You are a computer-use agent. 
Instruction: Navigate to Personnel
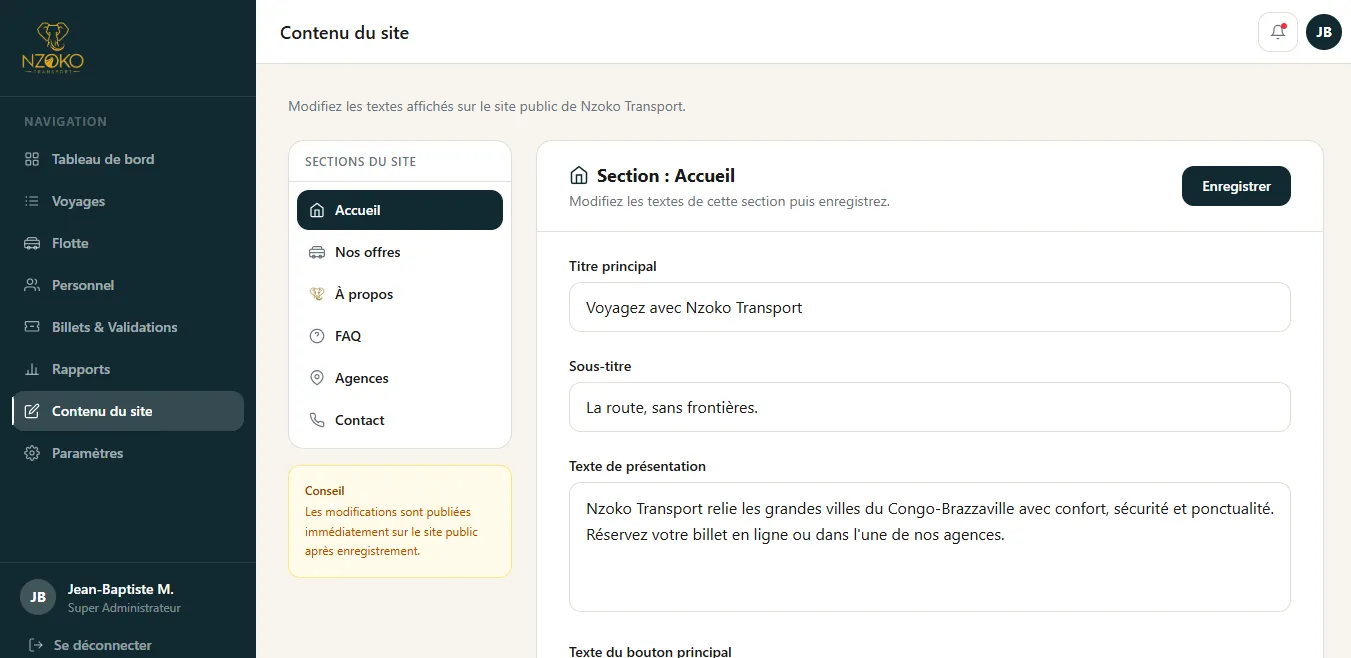[x=128, y=285]
